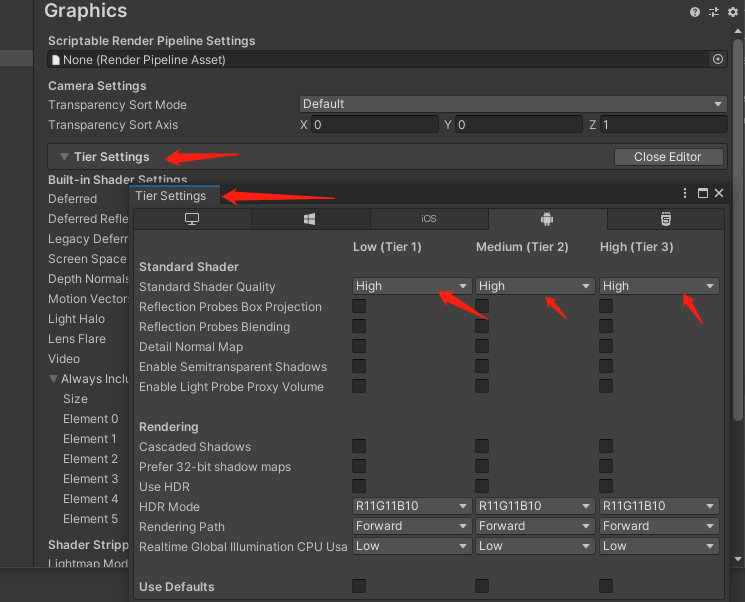745x602 pixels.
Task: Click the presets slider icon
Action: [714, 12]
